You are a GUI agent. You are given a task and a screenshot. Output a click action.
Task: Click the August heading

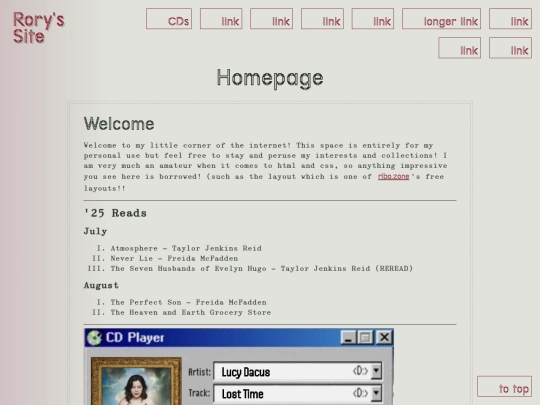[x=101, y=285]
